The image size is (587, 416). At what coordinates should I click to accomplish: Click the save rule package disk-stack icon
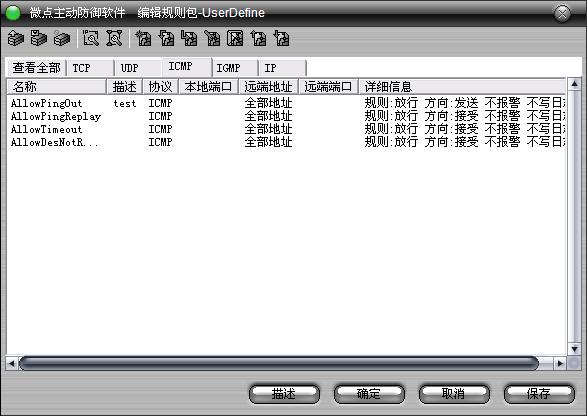(39, 38)
